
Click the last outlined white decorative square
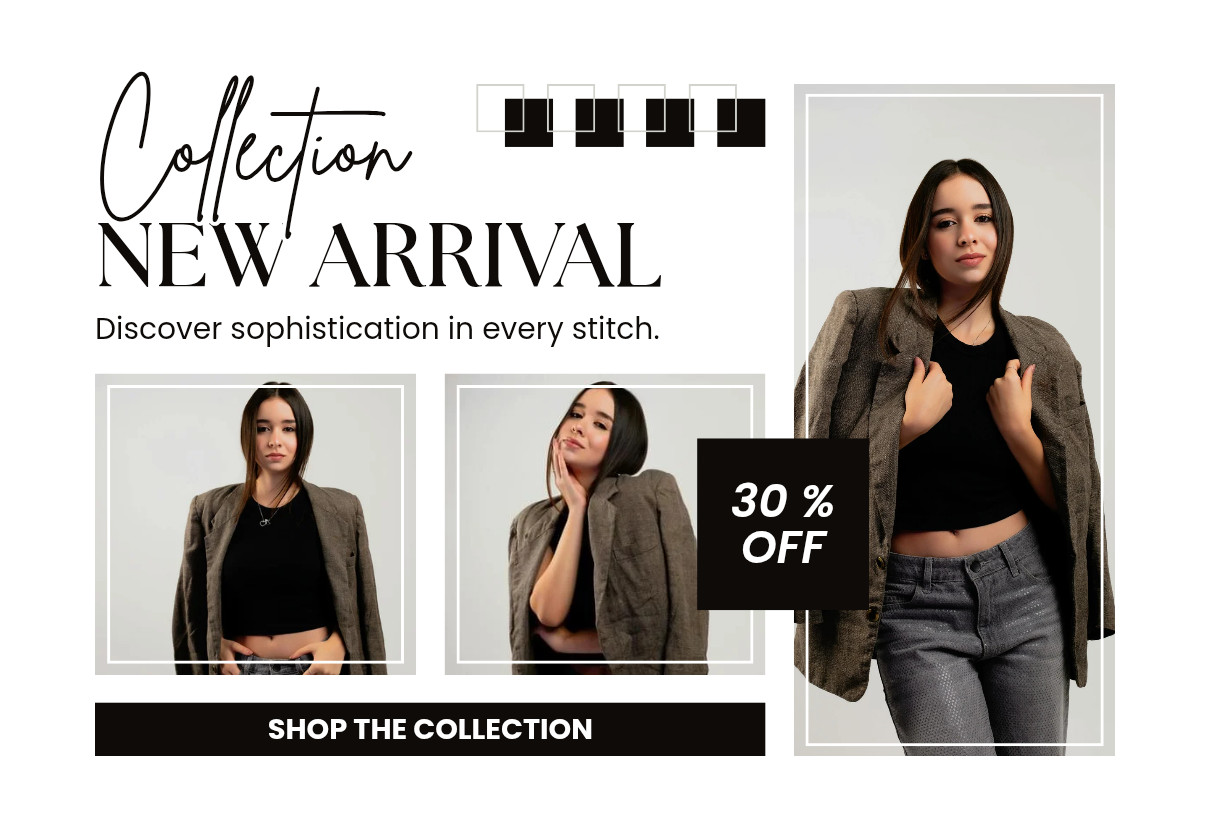click(713, 108)
